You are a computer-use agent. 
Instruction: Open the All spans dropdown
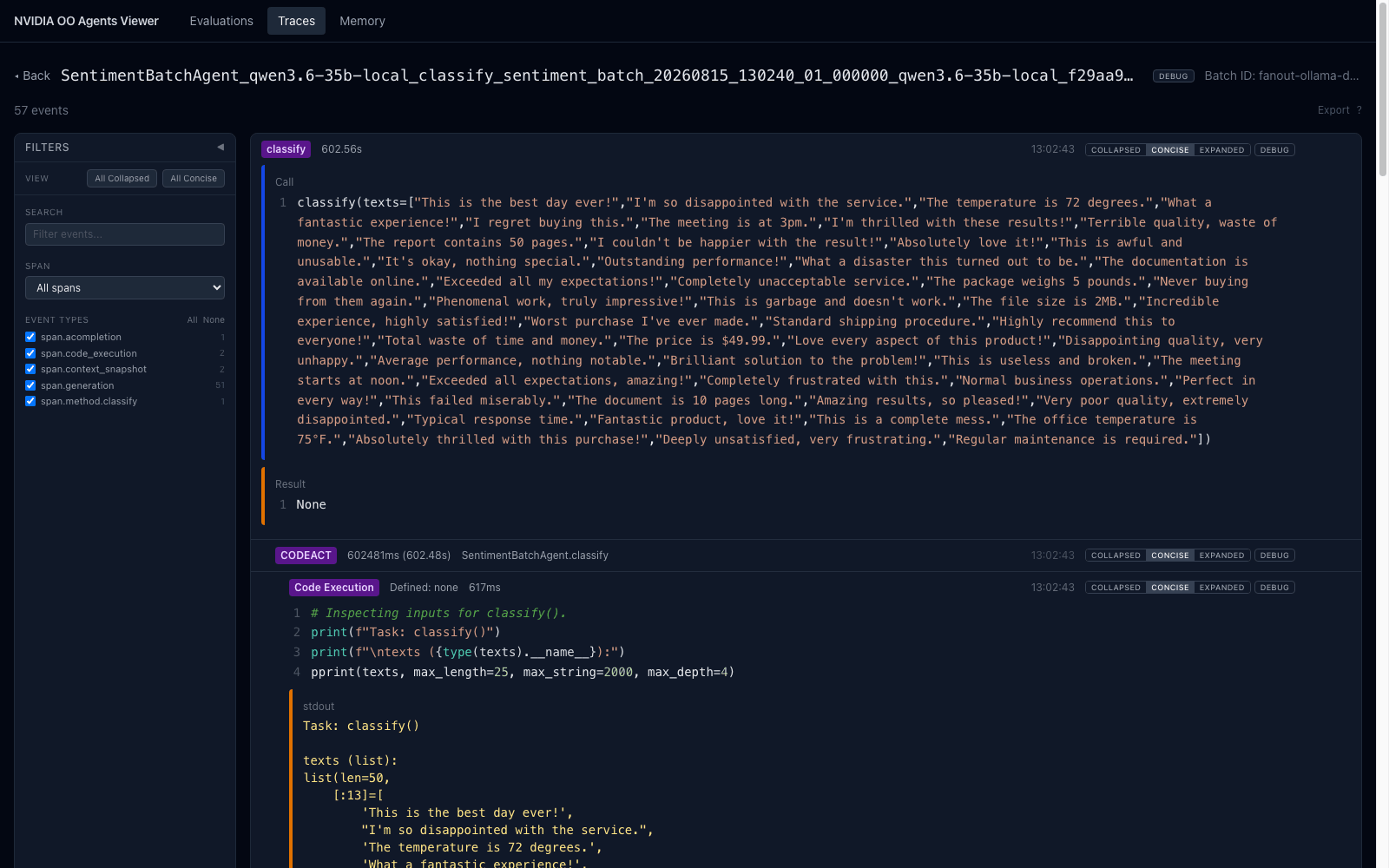pos(125,288)
